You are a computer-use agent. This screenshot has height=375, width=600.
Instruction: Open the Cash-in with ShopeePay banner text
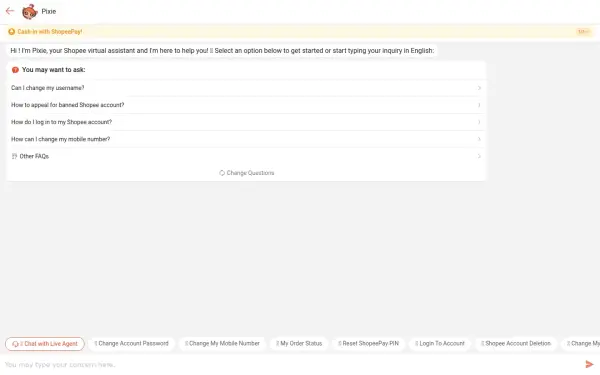pyautogui.click(x=50, y=32)
